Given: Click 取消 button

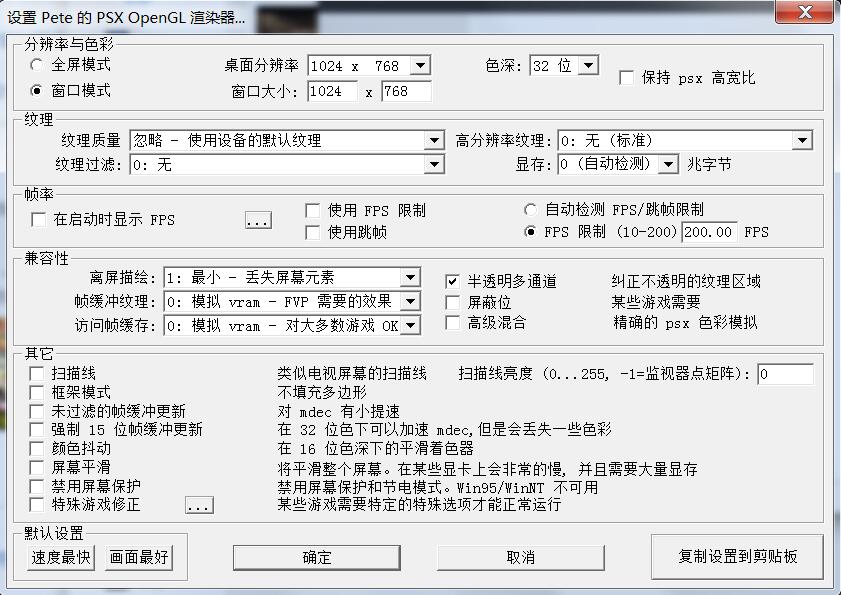Looking at the screenshot, I should (521, 558).
